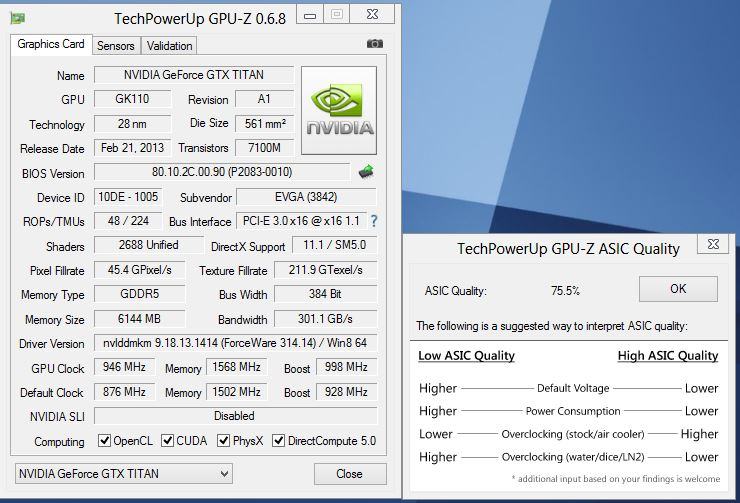The image size is (740, 503).
Task: Click the Close button in GPU-Z
Action: point(350,473)
